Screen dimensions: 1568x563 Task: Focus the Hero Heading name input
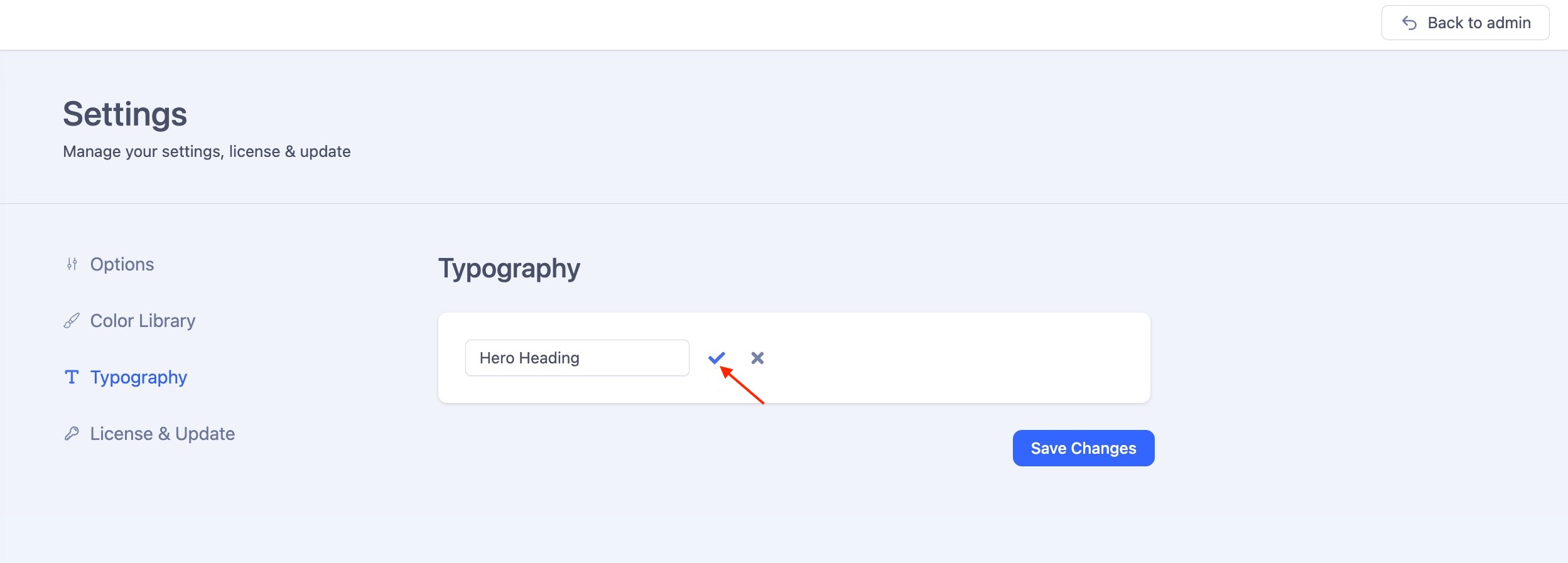point(576,358)
